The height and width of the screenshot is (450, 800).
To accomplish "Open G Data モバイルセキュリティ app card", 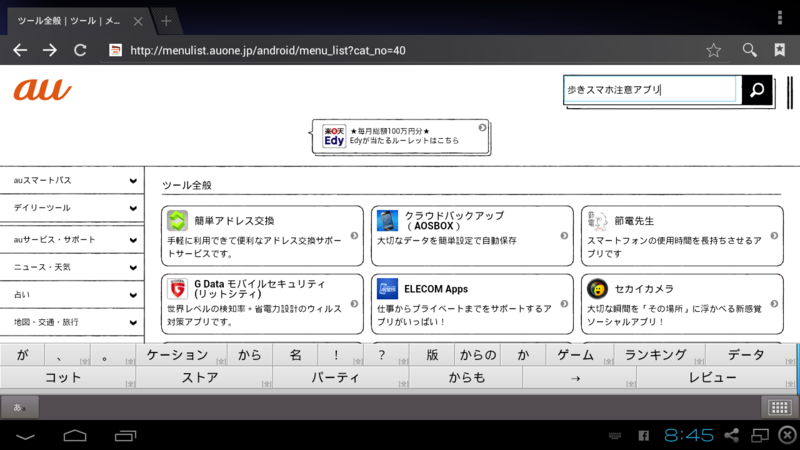I will tap(262, 304).
